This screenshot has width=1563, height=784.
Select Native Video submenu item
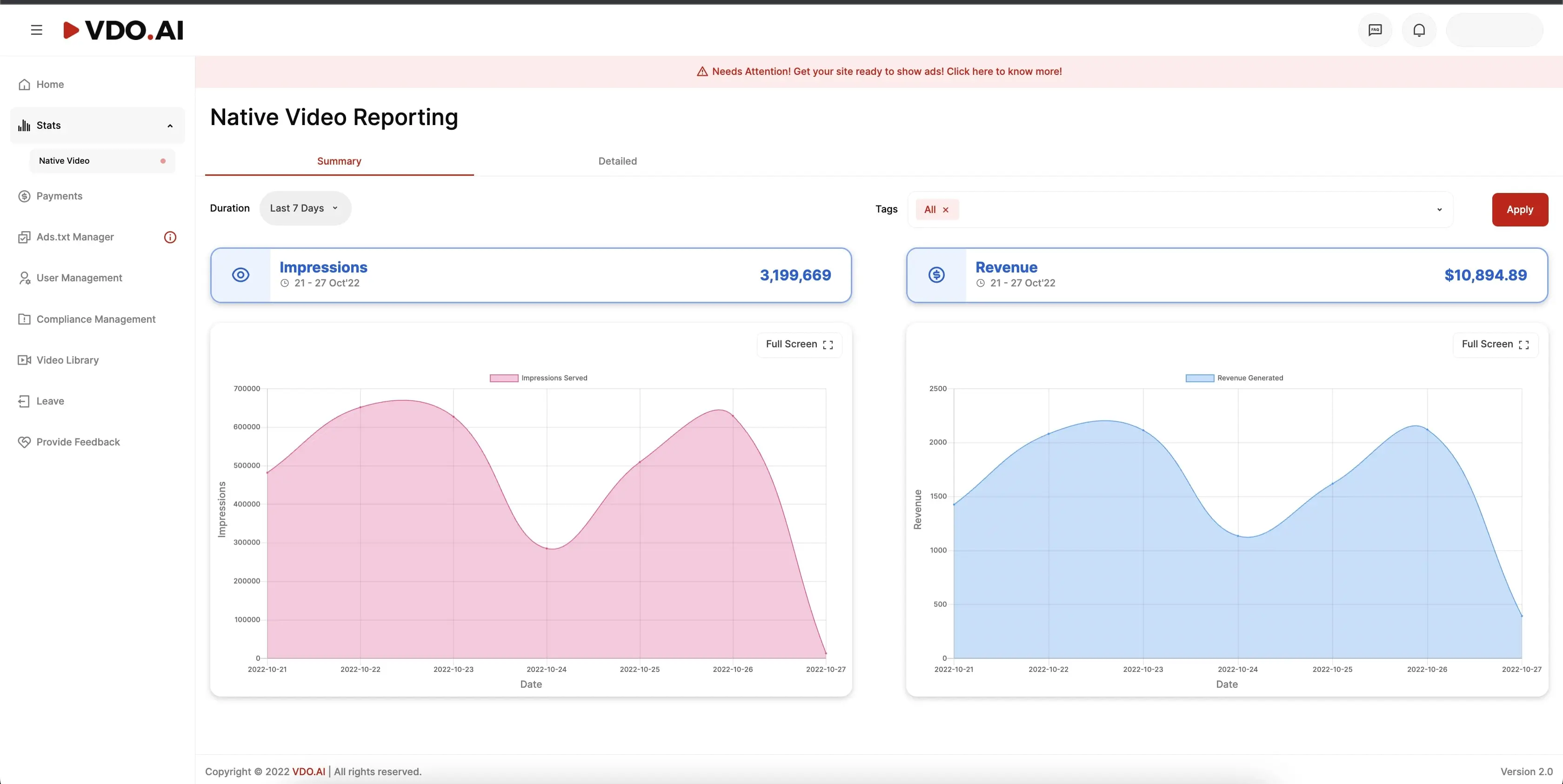(64, 161)
